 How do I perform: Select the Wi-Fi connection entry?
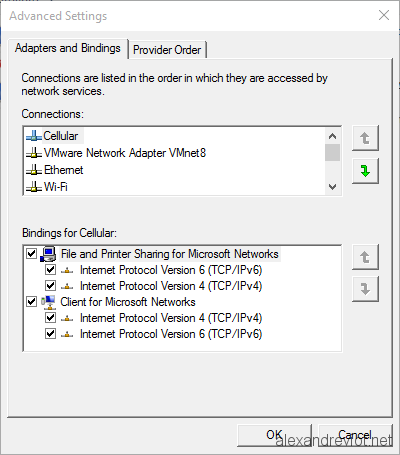tap(47, 187)
